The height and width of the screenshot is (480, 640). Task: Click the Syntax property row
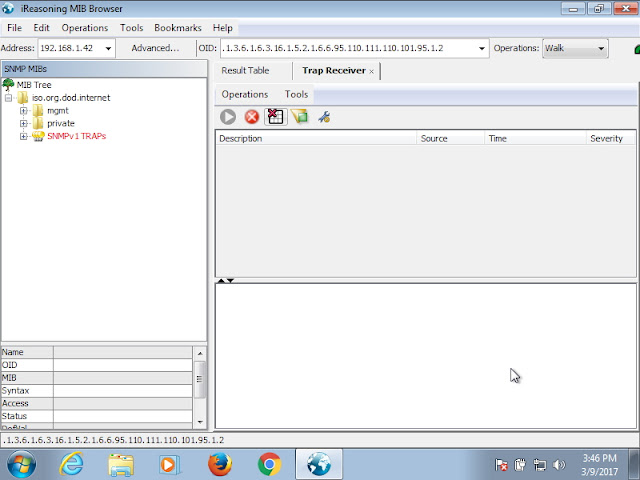click(x=97, y=391)
